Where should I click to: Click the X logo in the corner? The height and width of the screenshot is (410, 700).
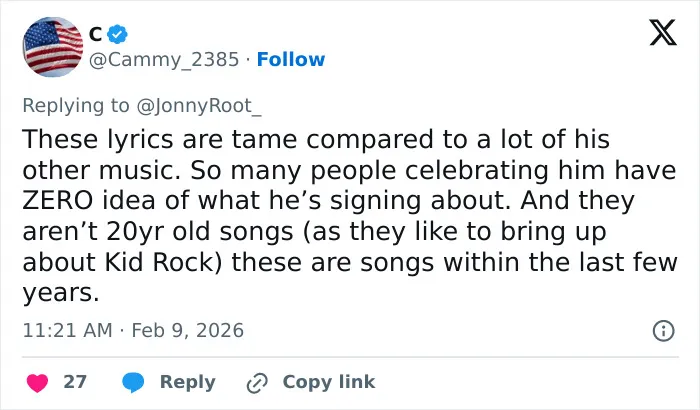(663, 32)
